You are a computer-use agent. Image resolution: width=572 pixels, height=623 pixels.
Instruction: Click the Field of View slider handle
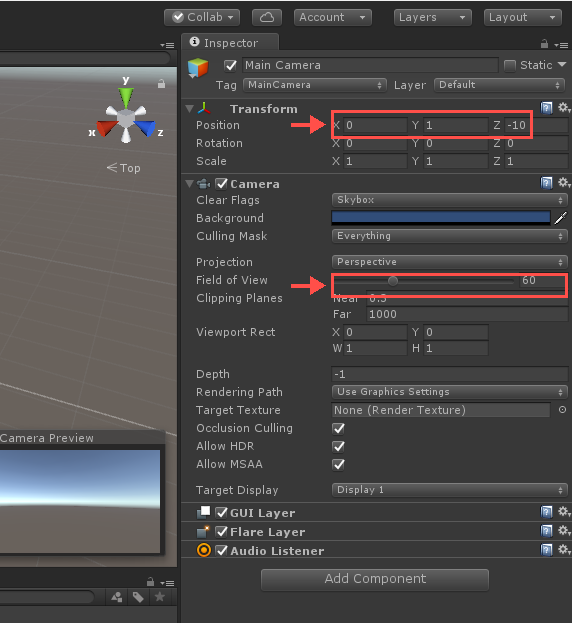(393, 281)
